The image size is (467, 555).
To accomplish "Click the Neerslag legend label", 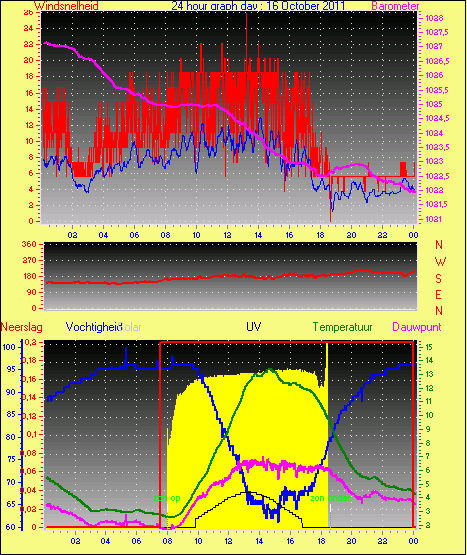I will [22, 327].
